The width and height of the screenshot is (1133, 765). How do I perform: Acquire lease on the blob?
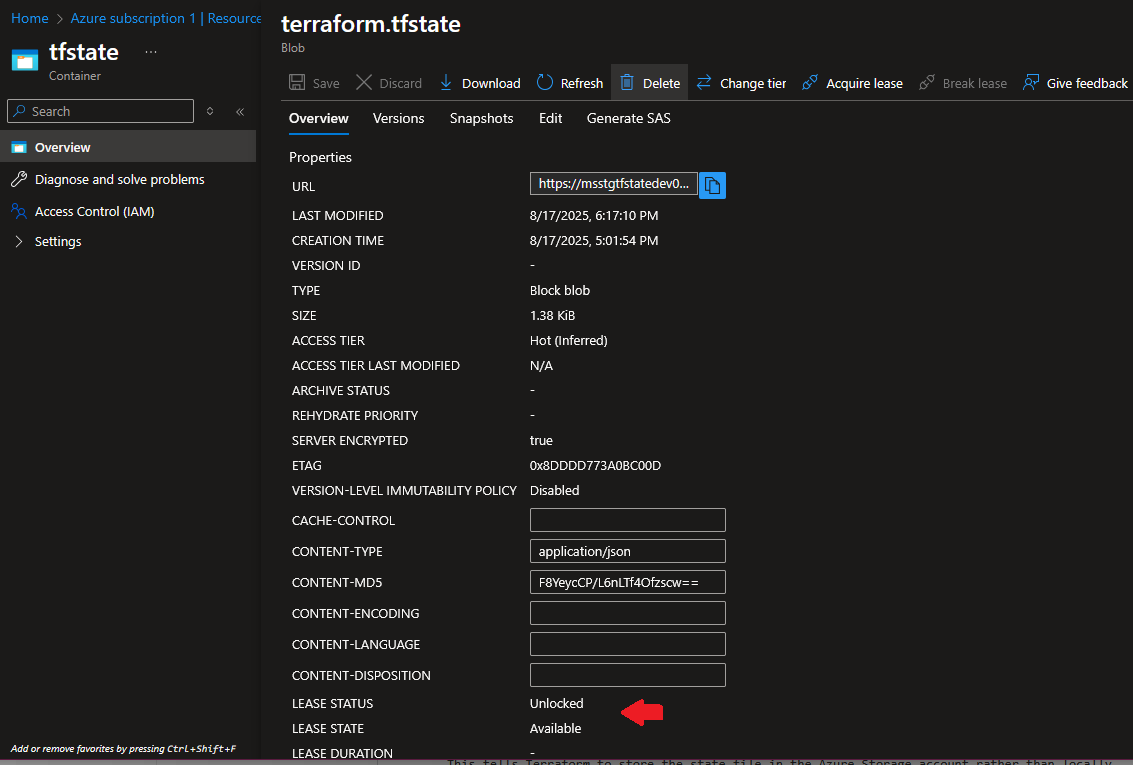pyautogui.click(x=853, y=83)
